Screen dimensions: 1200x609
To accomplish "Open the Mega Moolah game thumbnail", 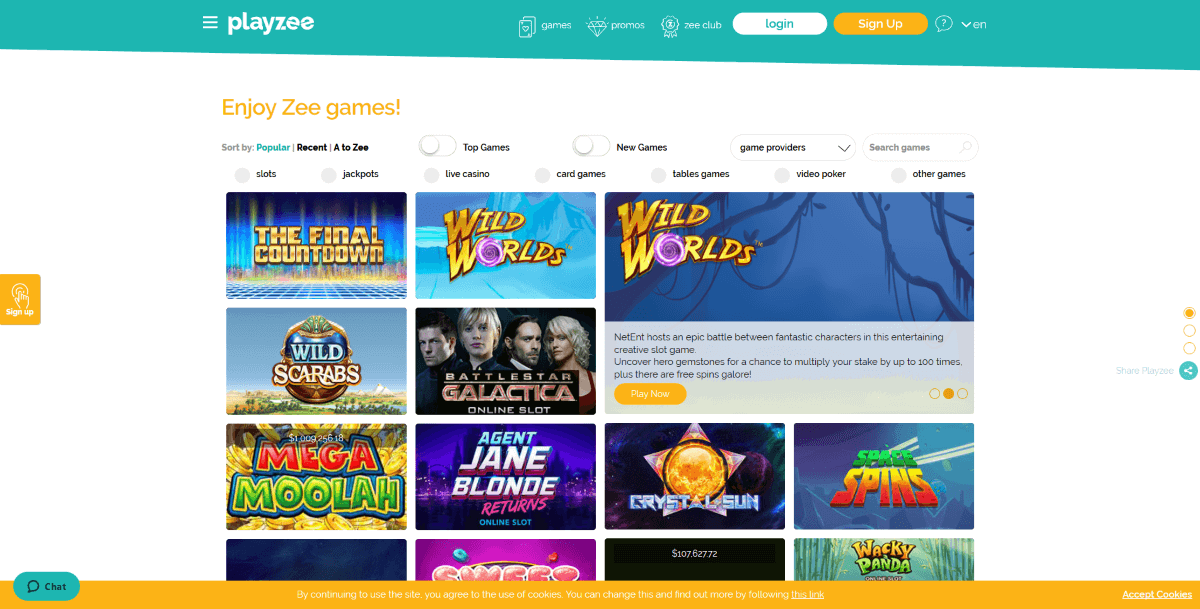I will coord(316,477).
